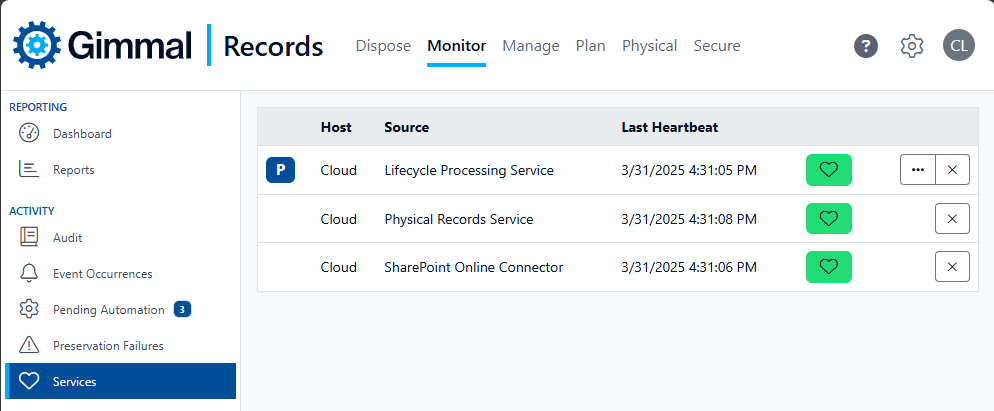Switch to the Manage tab
Viewport: 994px width, 411px height.
point(530,46)
